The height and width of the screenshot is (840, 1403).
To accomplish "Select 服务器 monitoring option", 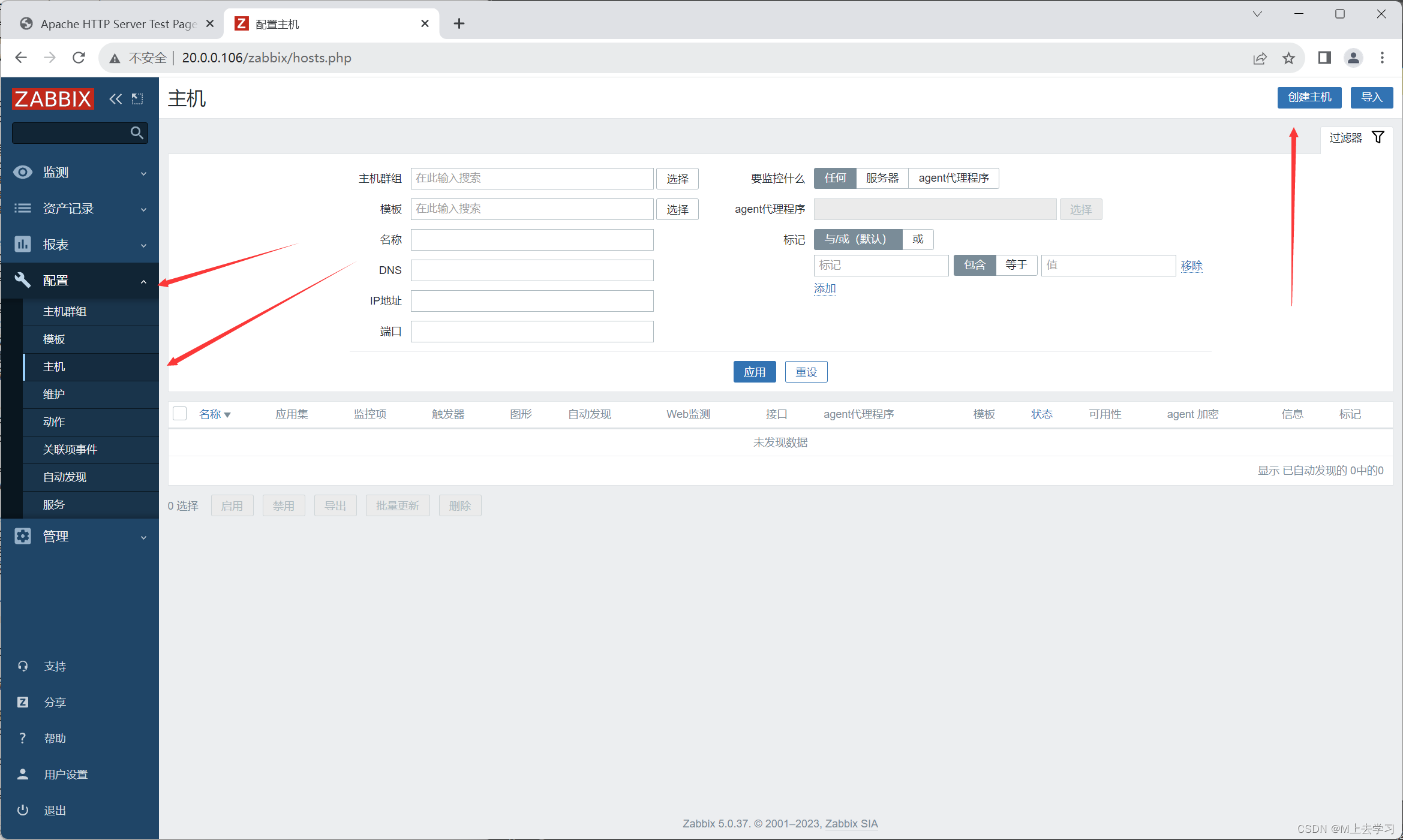I will point(882,178).
